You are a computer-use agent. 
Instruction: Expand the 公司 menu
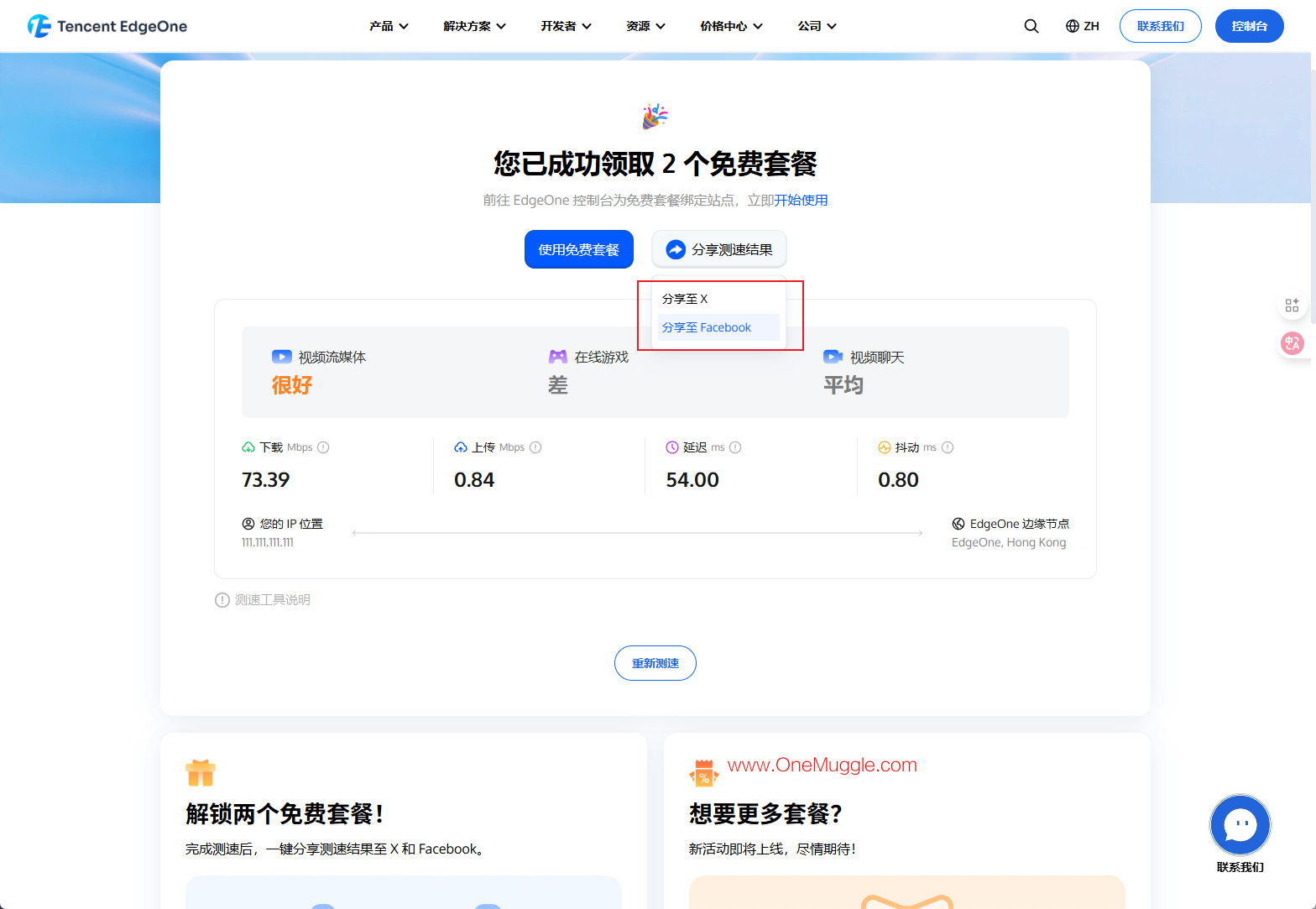tap(817, 26)
